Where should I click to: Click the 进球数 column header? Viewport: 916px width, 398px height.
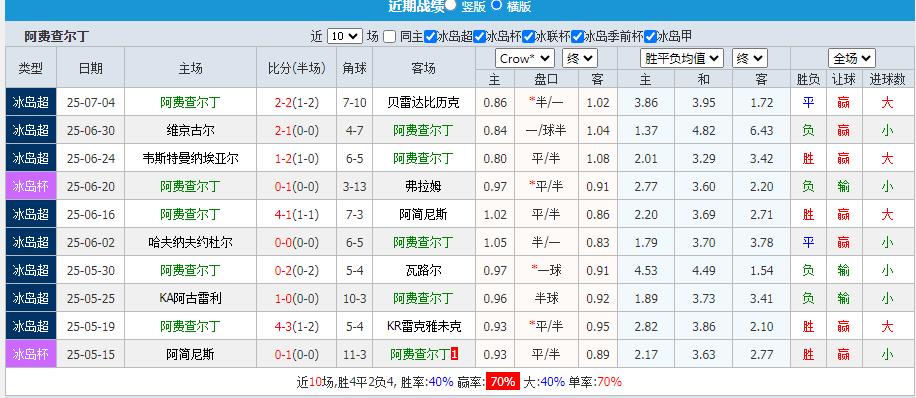pos(887,79)
